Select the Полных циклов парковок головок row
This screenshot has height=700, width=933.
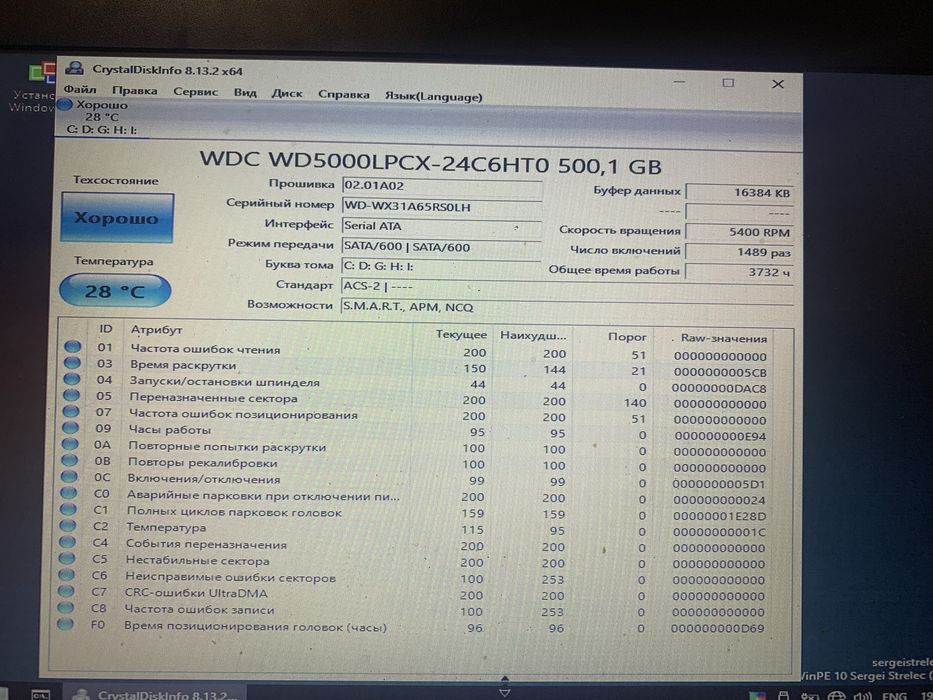pos(413,514)
